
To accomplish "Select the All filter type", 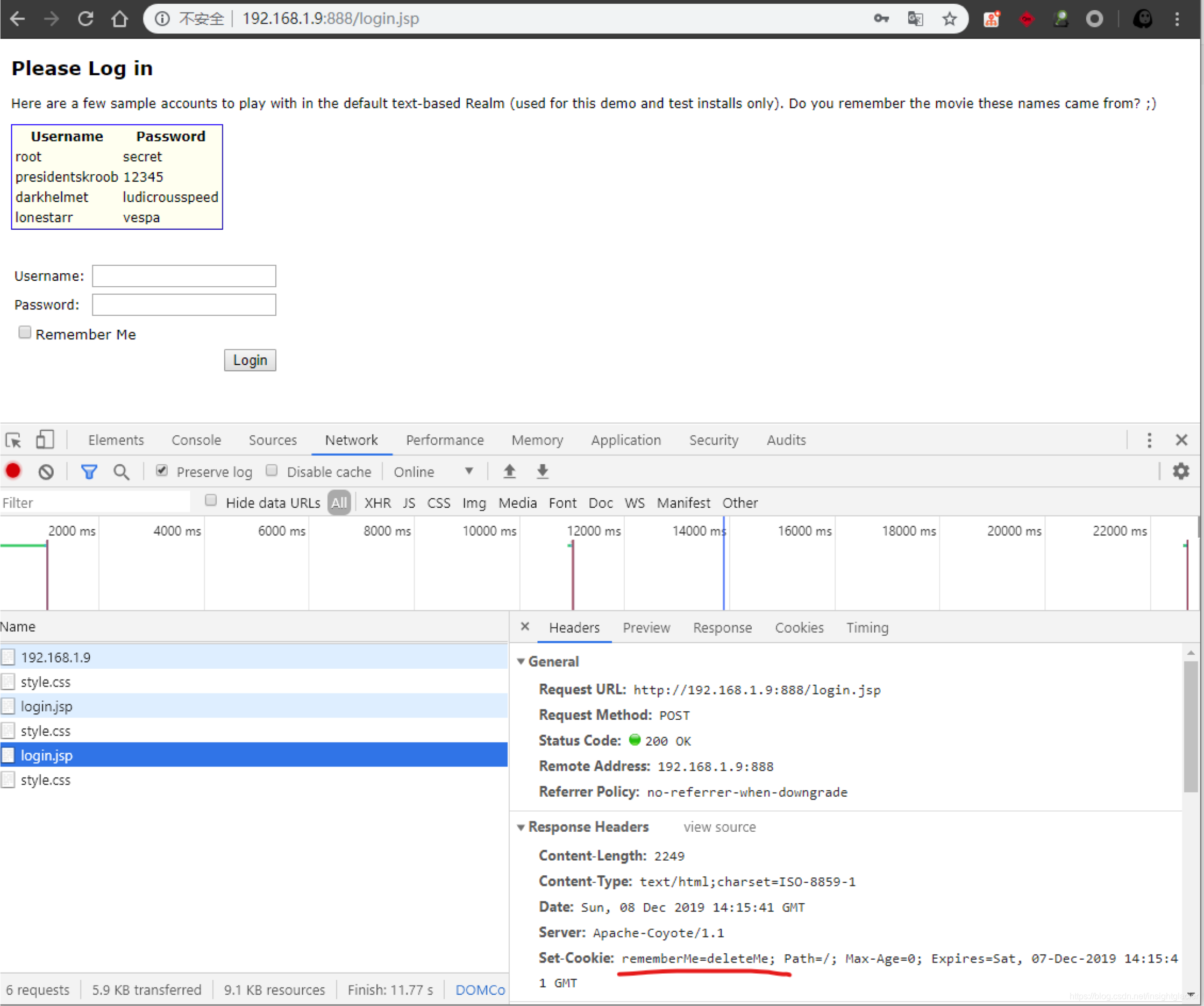I will (x=339, y=503).
